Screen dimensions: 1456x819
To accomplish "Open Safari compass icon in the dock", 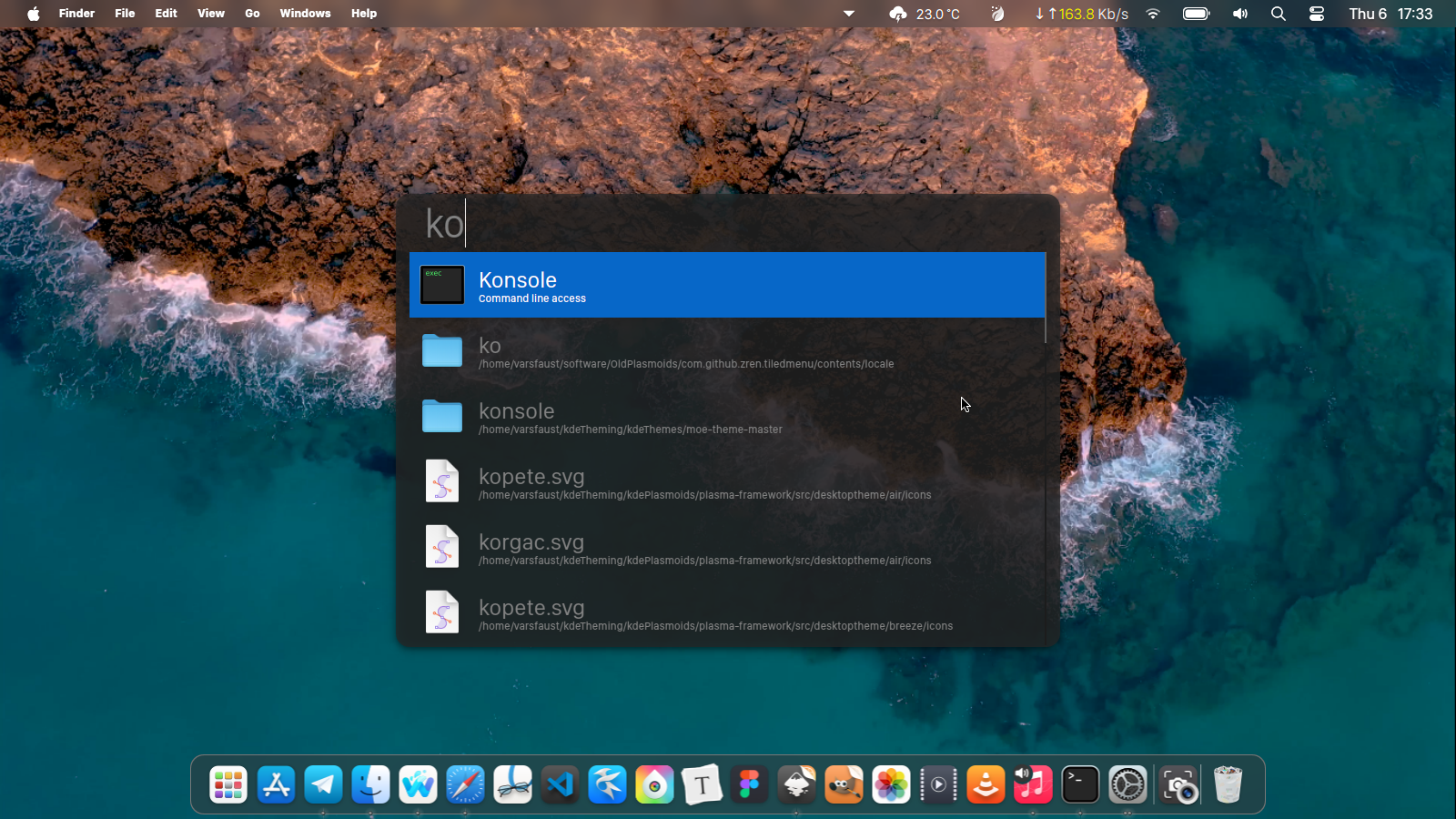I will [465, 784].
